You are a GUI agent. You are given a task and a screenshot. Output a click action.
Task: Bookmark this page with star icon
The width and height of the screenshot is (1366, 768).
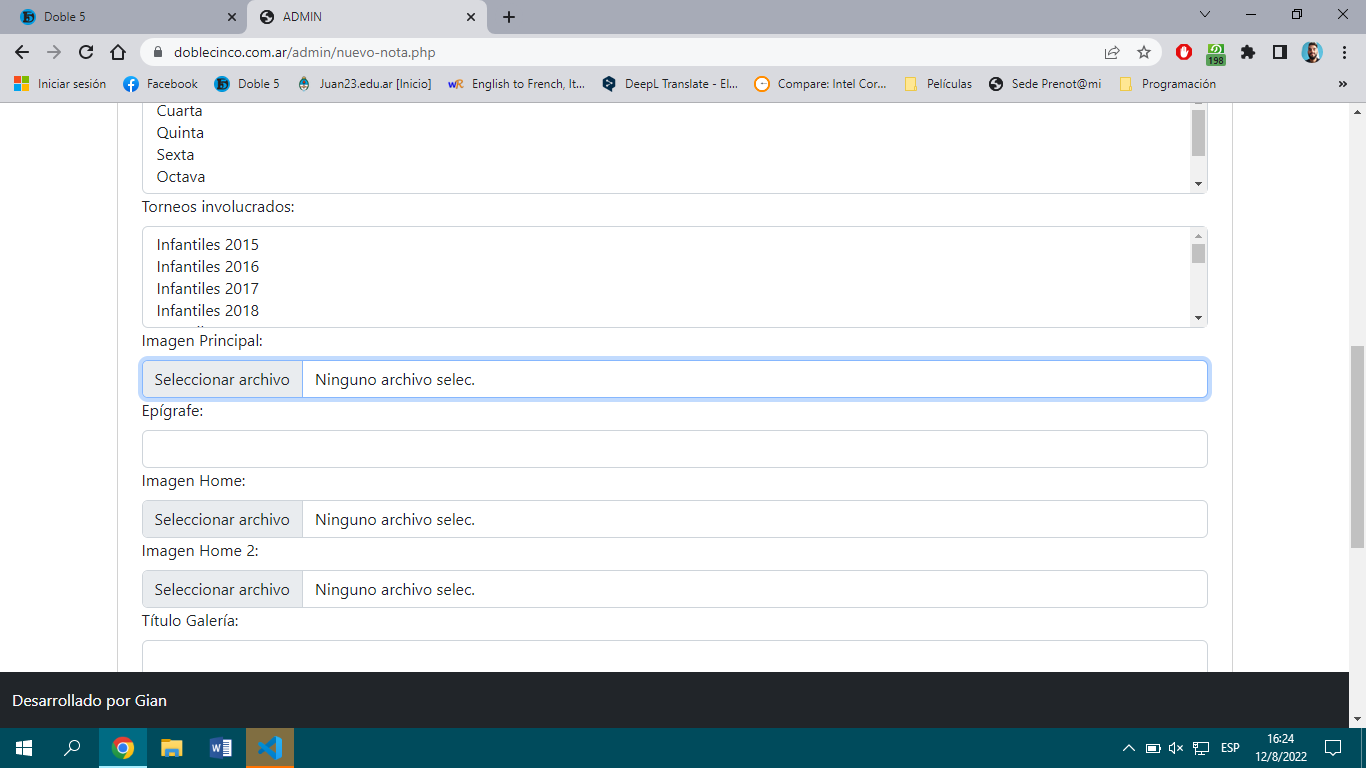click(x=1144, y=52)
